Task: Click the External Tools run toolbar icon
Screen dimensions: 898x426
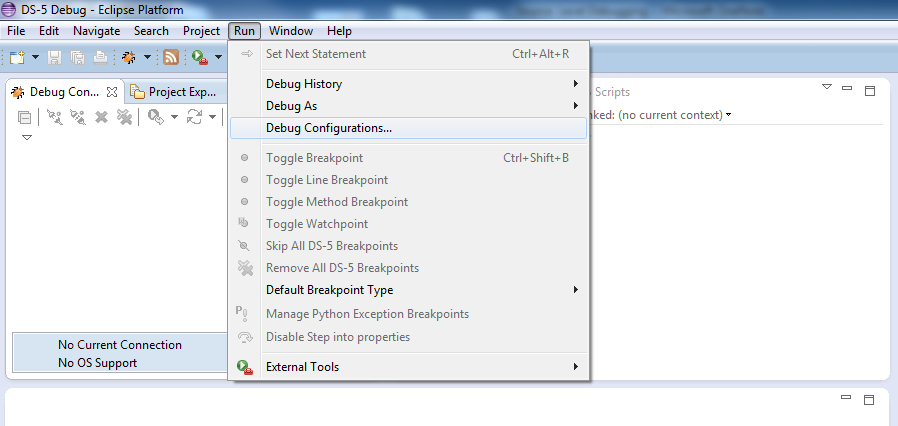Action: [200, 58]
